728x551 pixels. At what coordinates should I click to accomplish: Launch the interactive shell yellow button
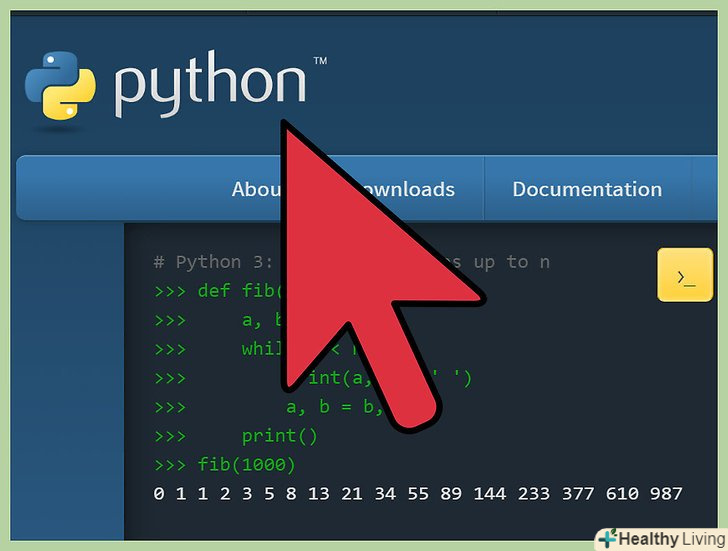point(685,274)
